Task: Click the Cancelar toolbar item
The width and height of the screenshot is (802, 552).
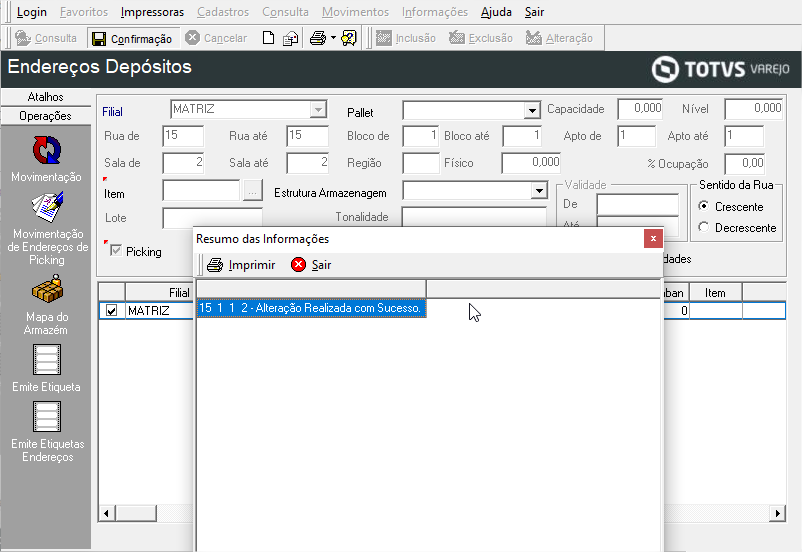Action: 216,38
